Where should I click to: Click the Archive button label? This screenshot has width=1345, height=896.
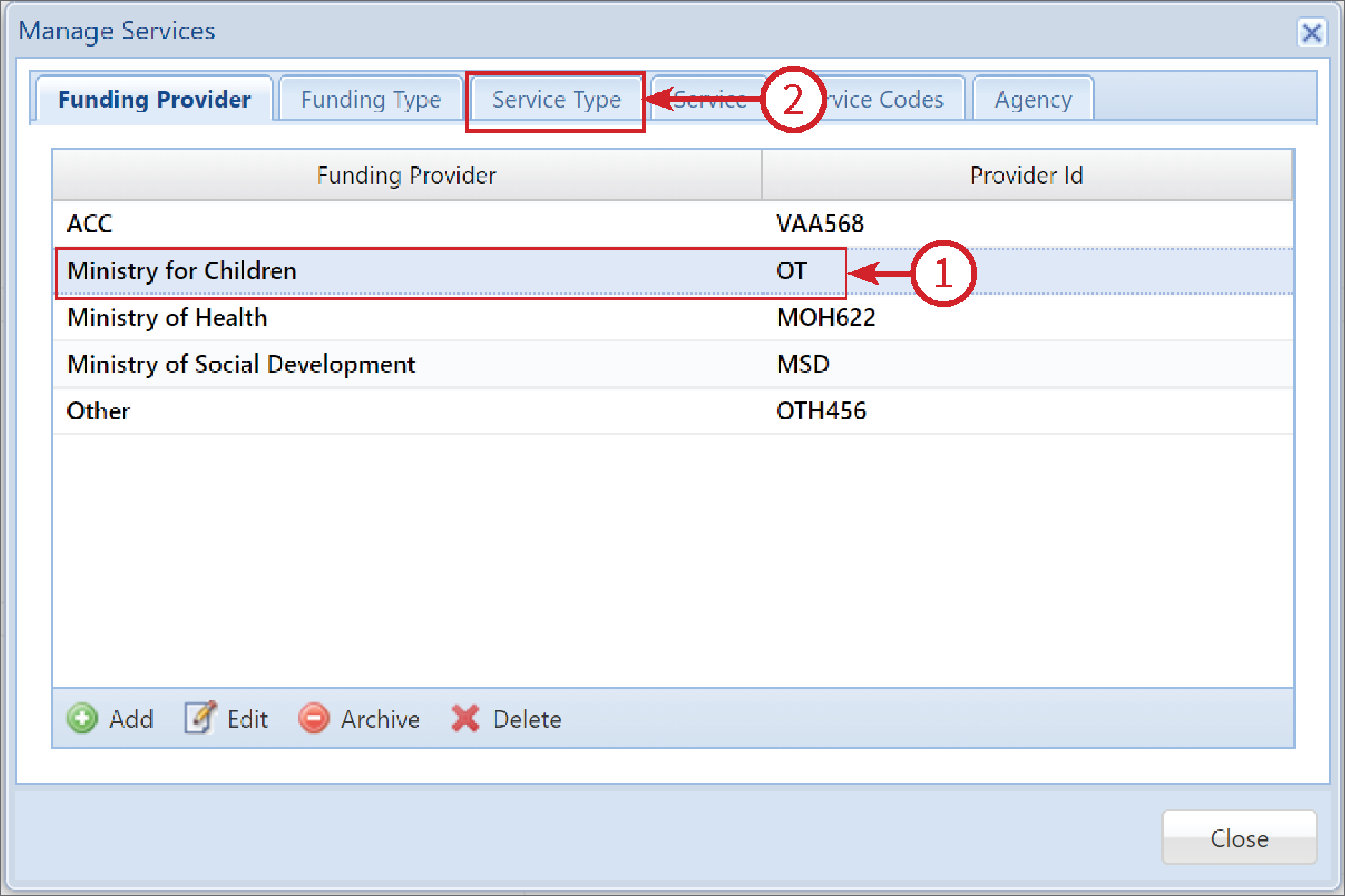point(380,719)
